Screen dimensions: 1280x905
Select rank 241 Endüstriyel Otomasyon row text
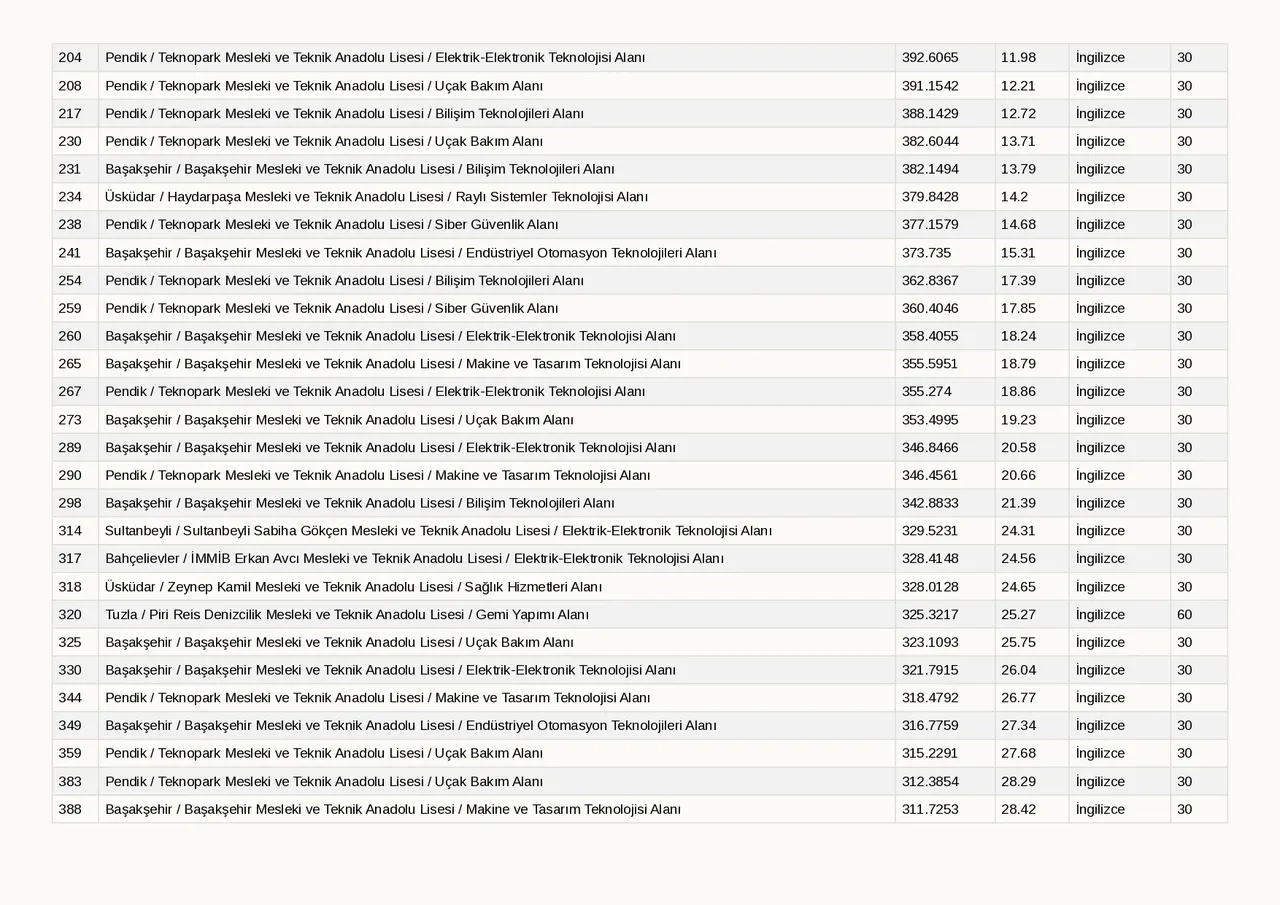pos(411,253)
